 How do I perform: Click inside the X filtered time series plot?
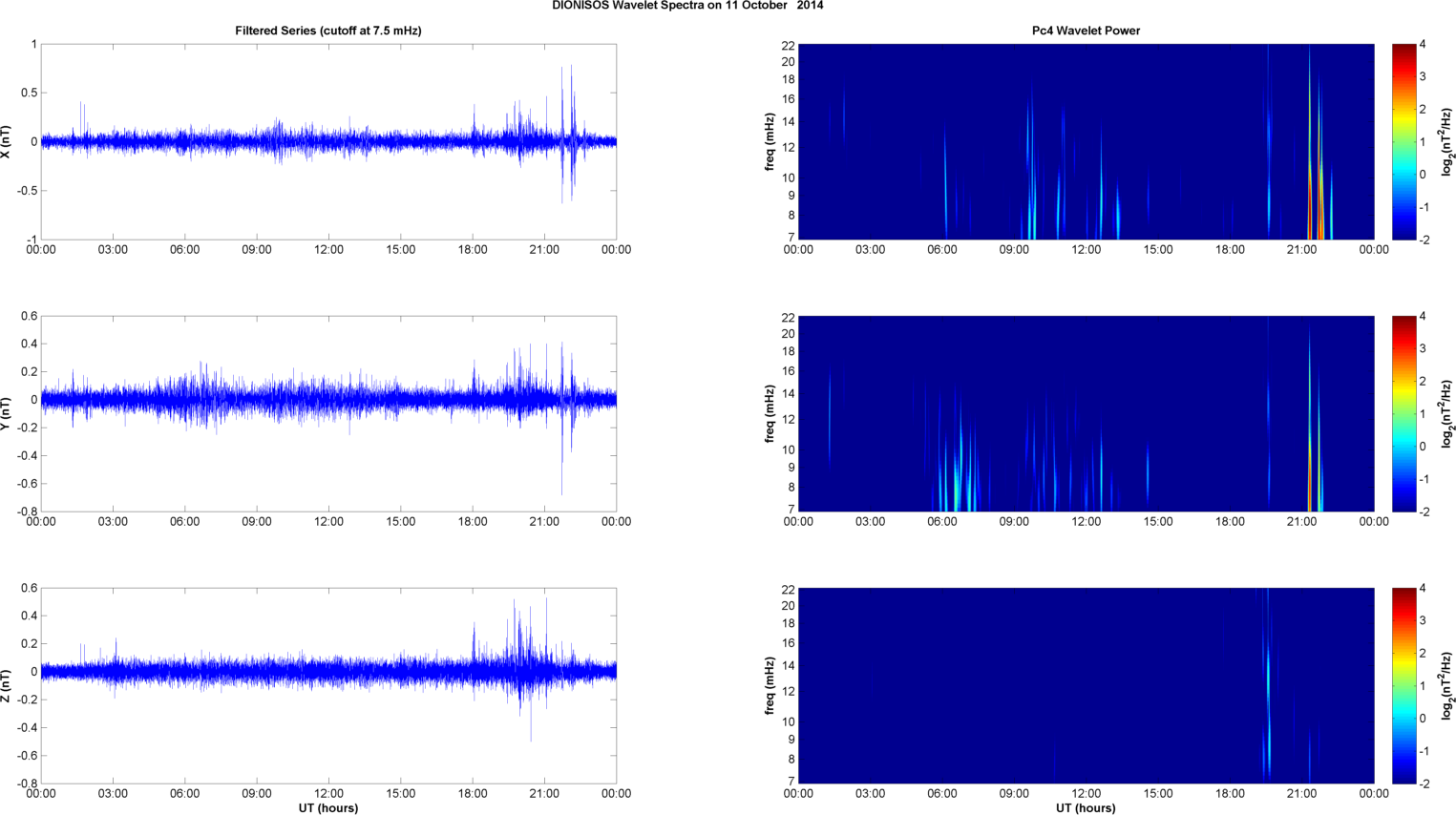(328, 141)
